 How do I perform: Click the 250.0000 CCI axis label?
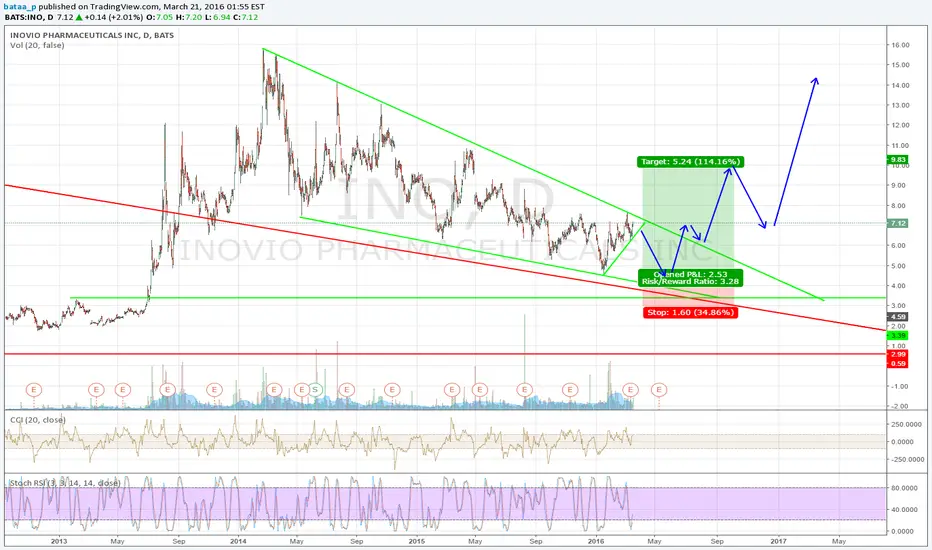(x=908, y=425)
